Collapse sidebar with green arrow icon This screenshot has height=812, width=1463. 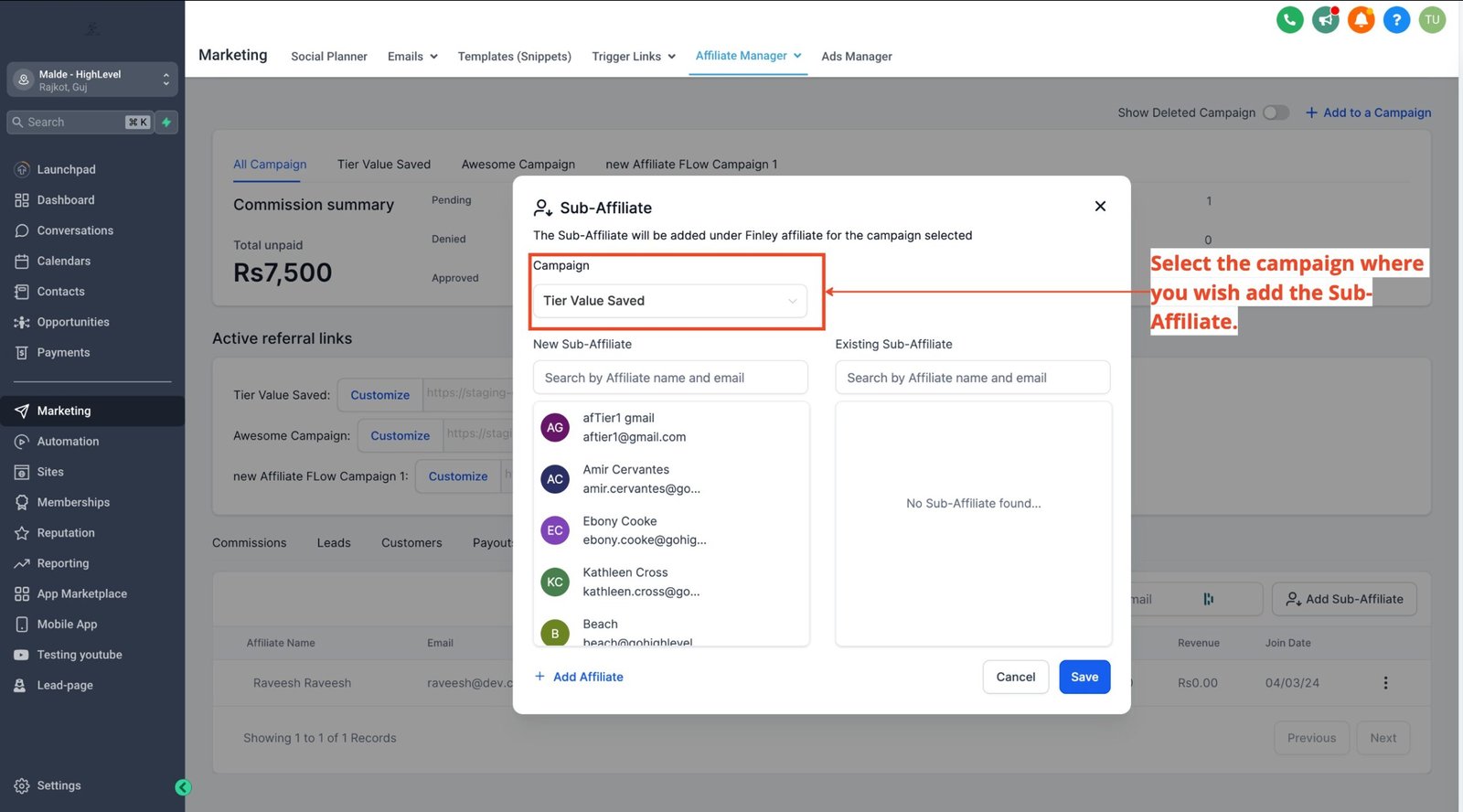[183, 787]
